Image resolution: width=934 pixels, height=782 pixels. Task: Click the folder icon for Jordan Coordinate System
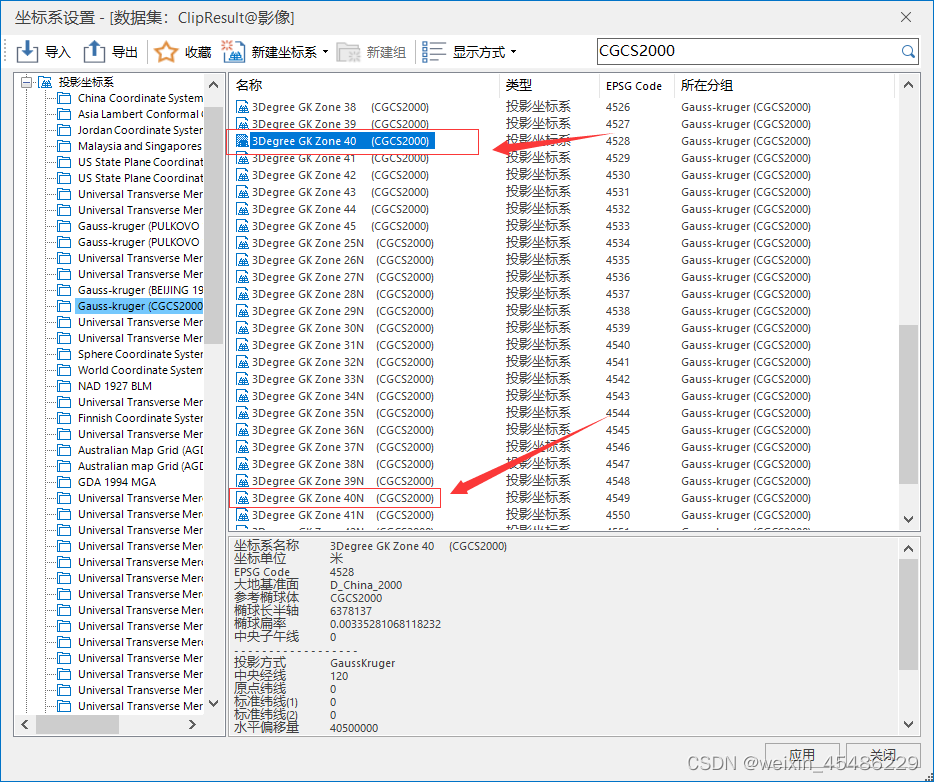coord(64,130)
